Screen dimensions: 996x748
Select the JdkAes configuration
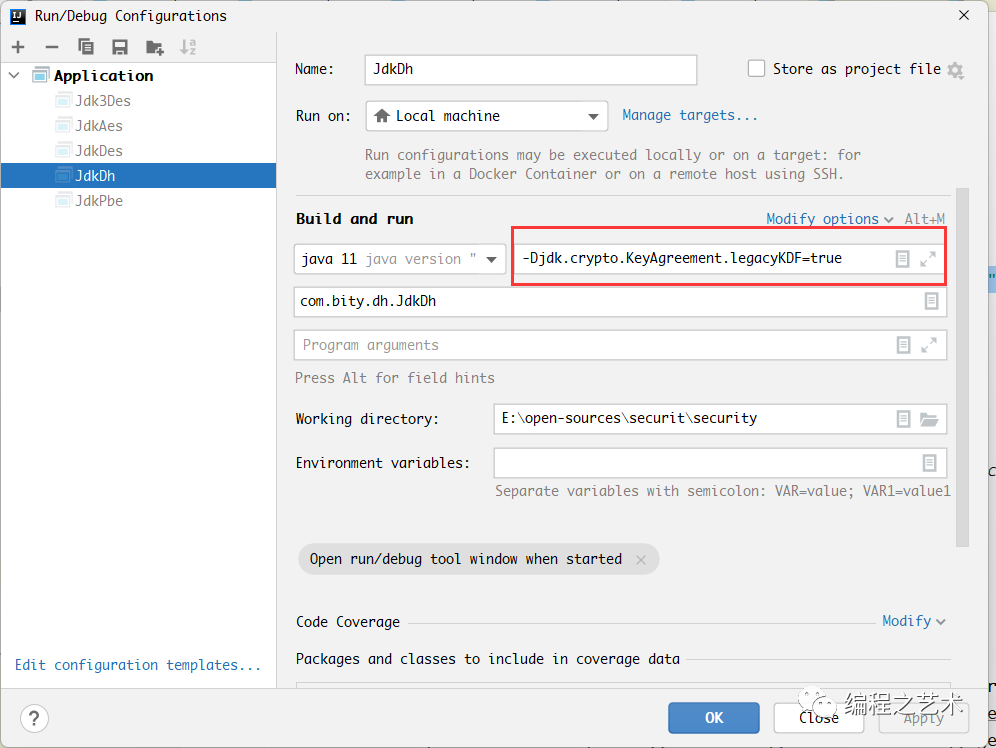coord(98,126)
